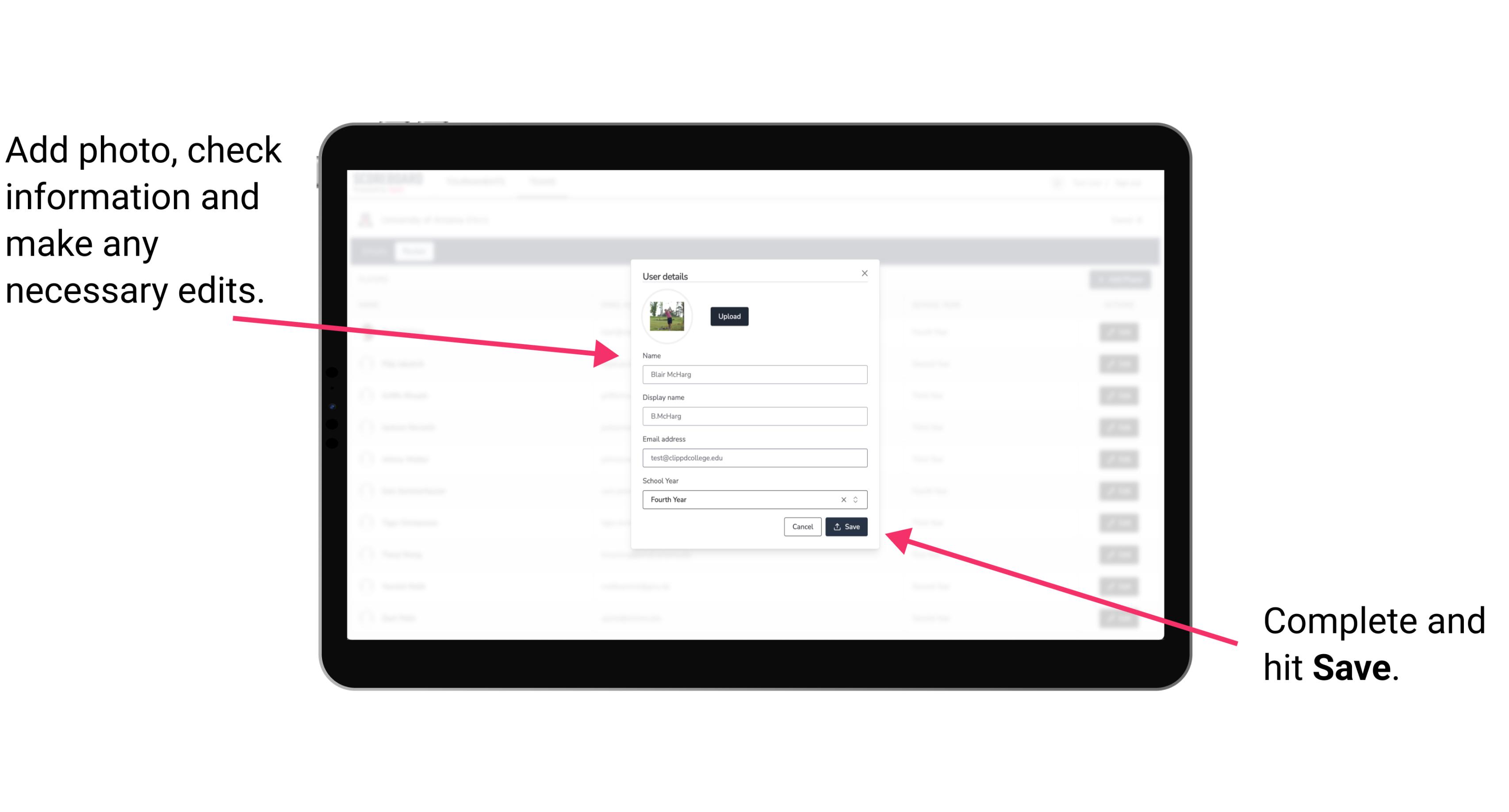Viewport: 1509px width, 812px height.
Task: Click on the Name input field
Action: 755,374
